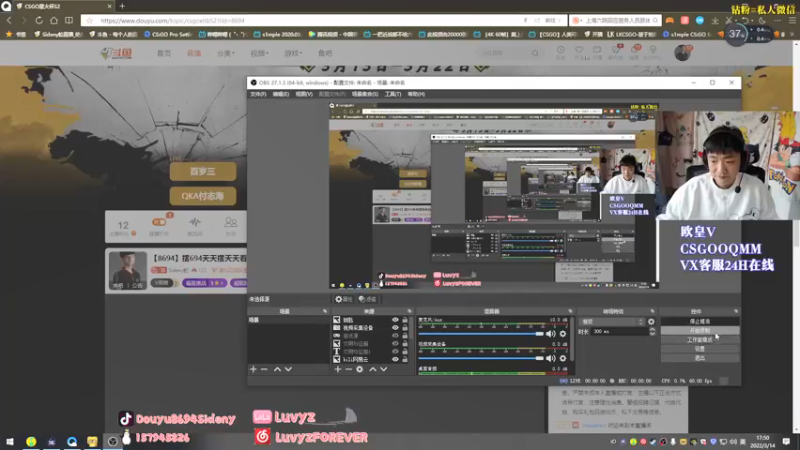
Task: Open a new browser tab with the plus button
Action: 122,6
